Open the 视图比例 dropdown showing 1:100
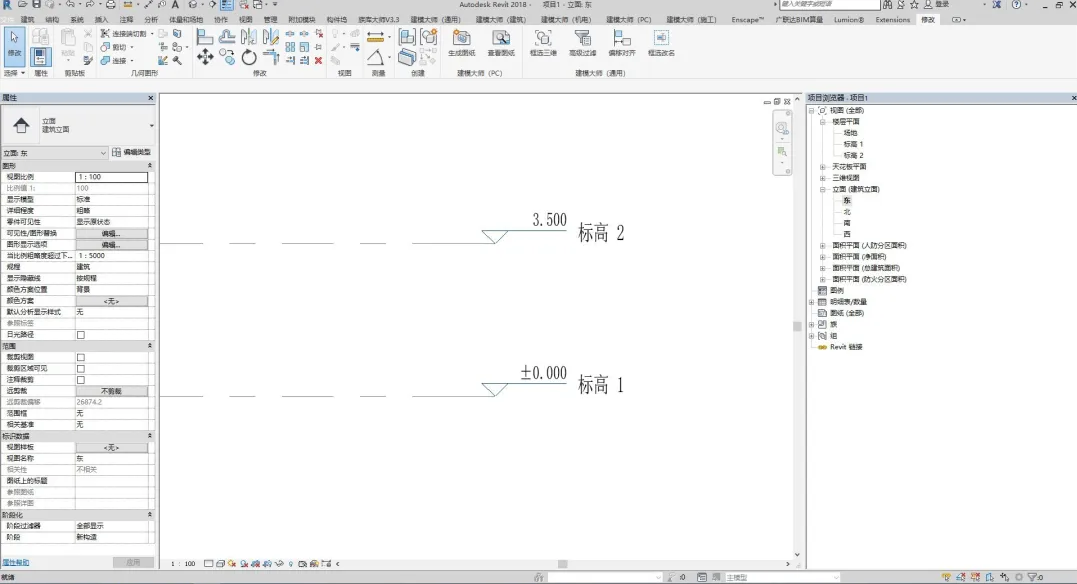The image size is (1077, 584). click(x=110, y=177)
